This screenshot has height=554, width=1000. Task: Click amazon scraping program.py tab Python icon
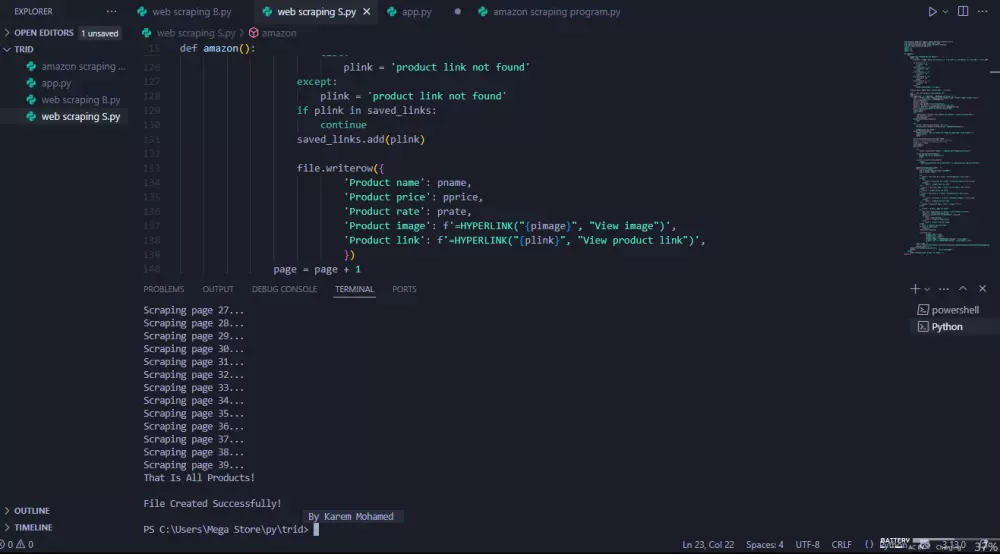coord(483,11)
